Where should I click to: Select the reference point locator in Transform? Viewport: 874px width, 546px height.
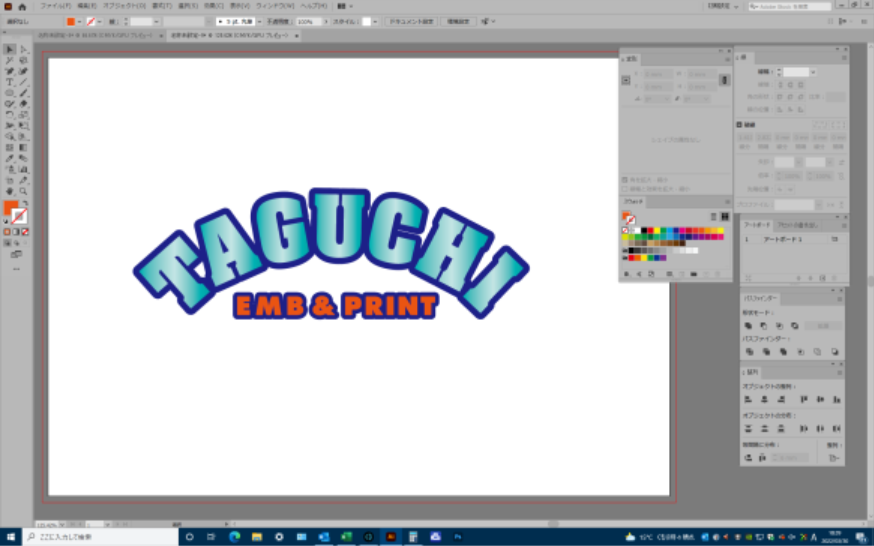tap(626, 80)
